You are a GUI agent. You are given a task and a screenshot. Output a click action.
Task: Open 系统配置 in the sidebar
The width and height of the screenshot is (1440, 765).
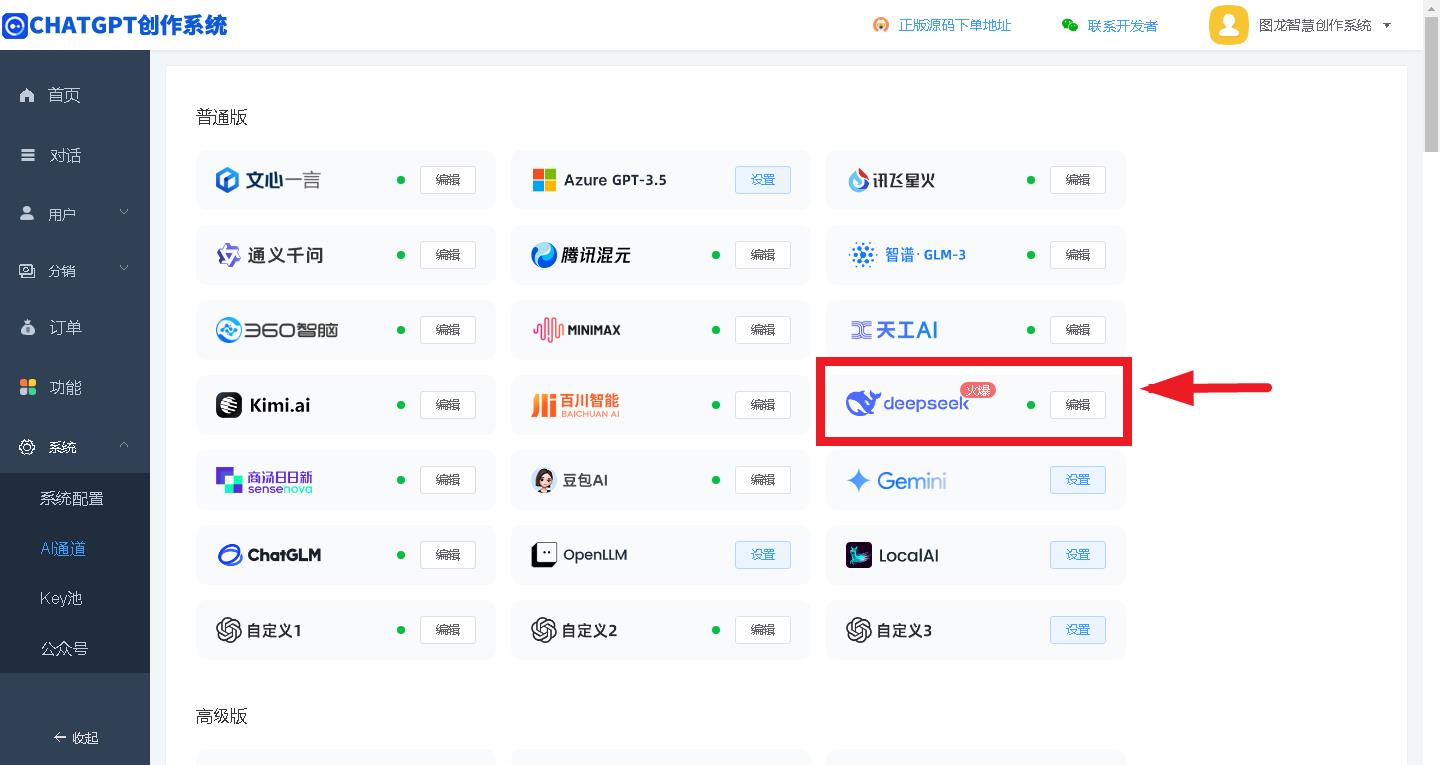[71, 498]
